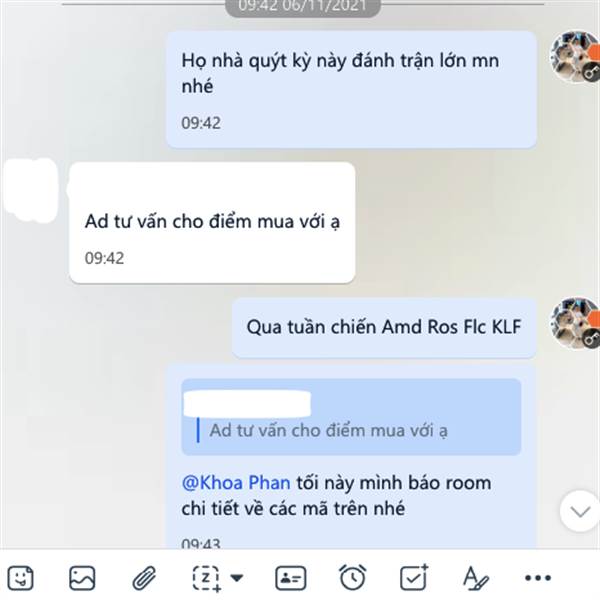Open sender avatar beside 'Qua tuần chiến' message
The width and height of the screenshot is (600, 600).
tap(574, 324)
